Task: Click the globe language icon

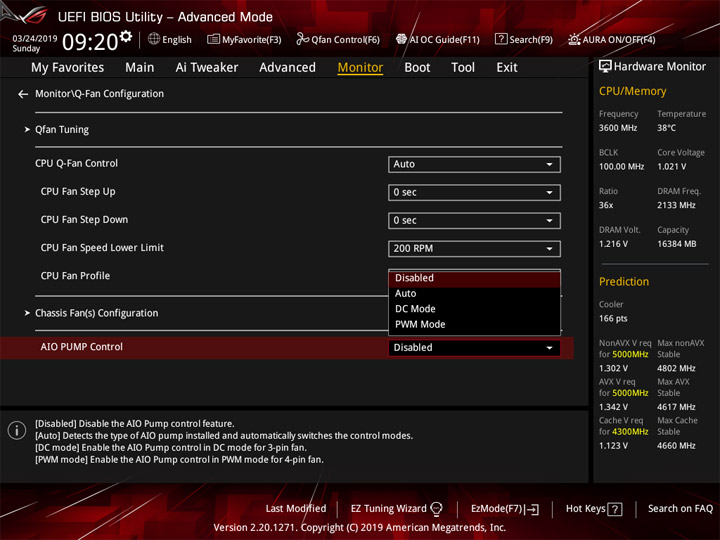Action: [154, 39]
